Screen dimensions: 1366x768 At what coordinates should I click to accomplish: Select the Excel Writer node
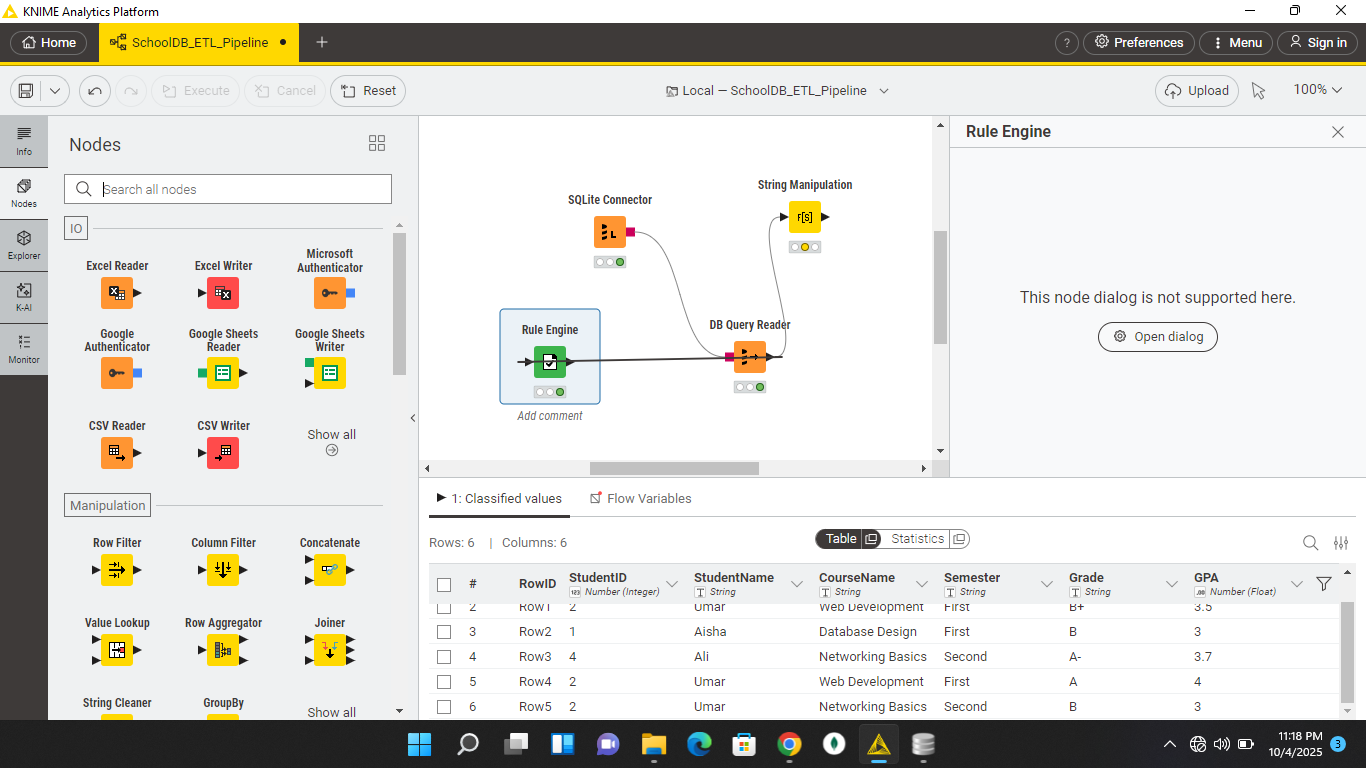click(223, 293)
